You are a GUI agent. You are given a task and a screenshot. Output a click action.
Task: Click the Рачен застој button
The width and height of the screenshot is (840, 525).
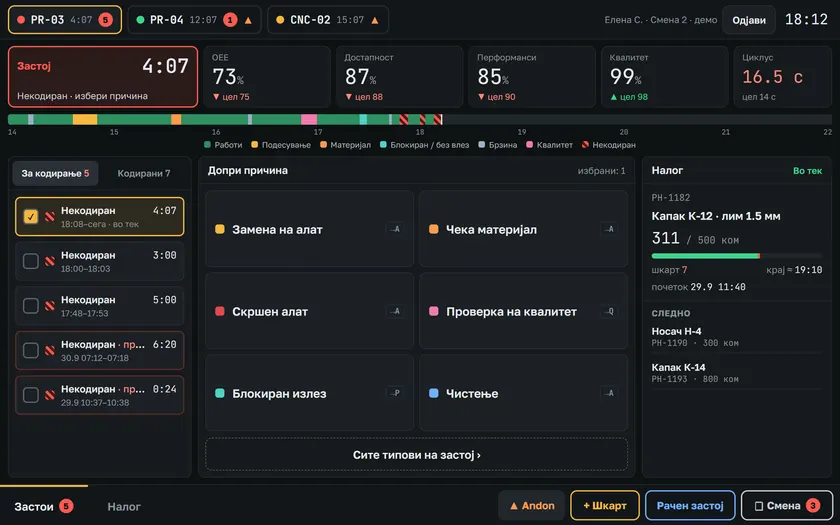pyautogui.click(x=690, y=506)
